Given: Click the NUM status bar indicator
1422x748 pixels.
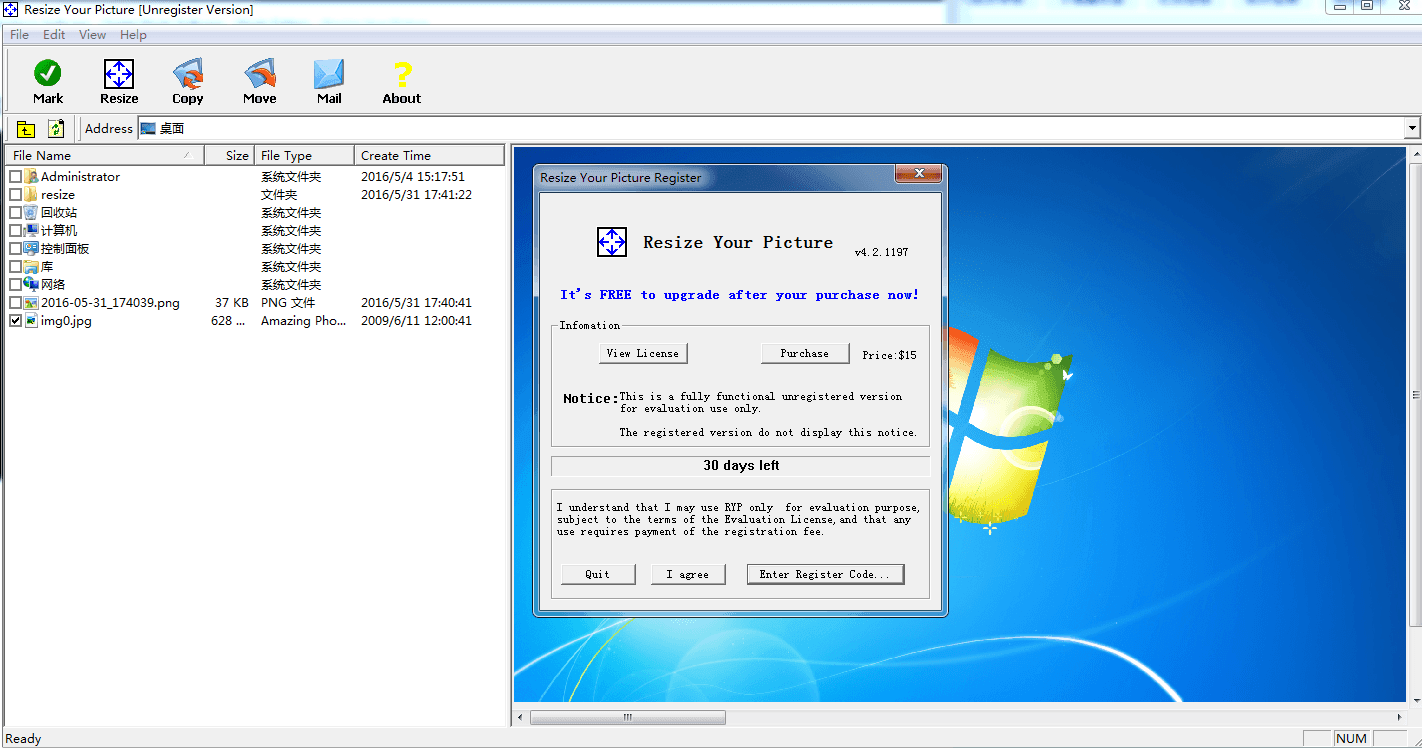Looking at the screenshot, I should (x=1351, y=739).
